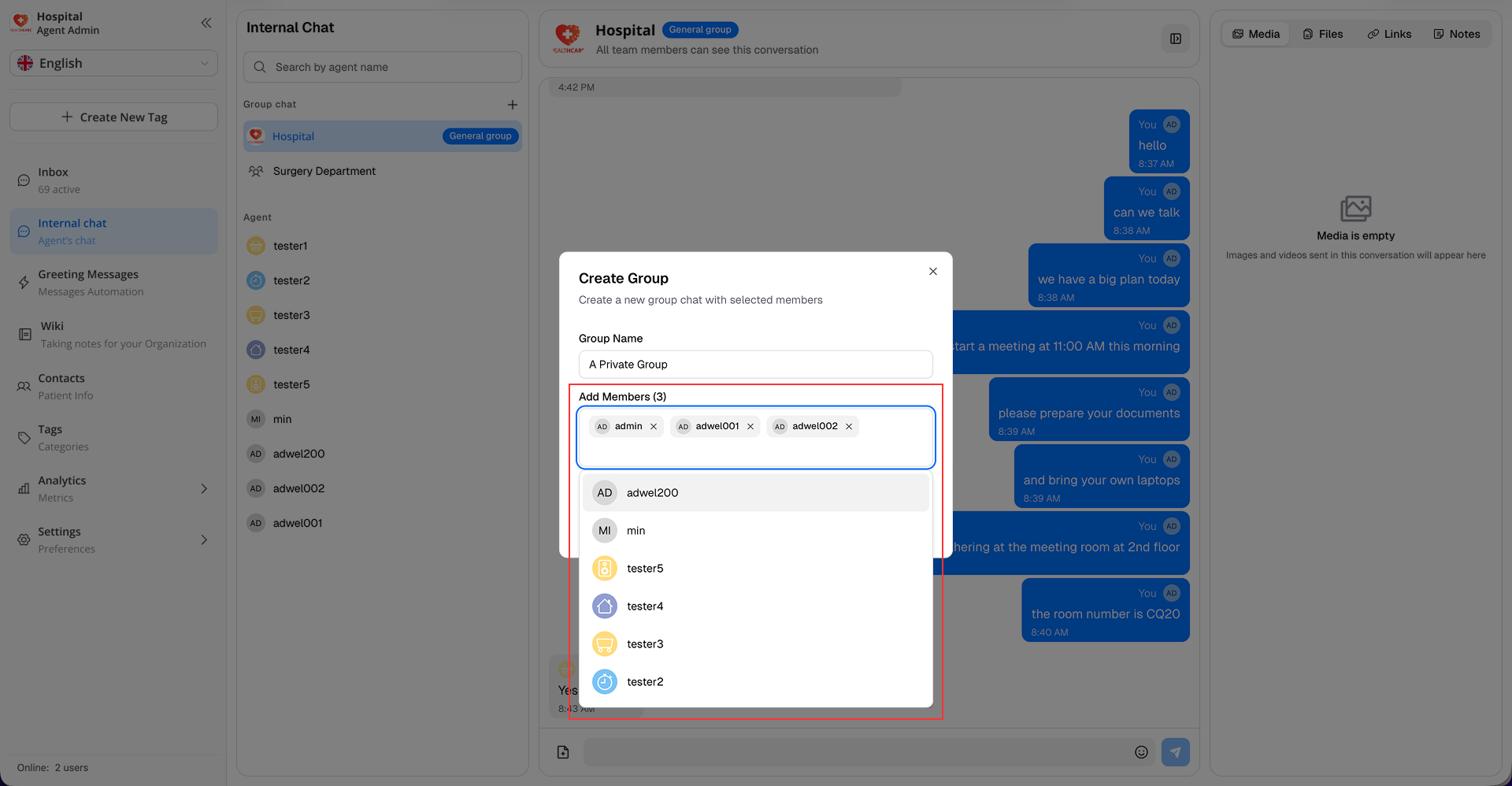Image resolution: width=1512 pixels, height=786 pixels.
Task: Switch to the Files tab
Action: pos(1323,34)
